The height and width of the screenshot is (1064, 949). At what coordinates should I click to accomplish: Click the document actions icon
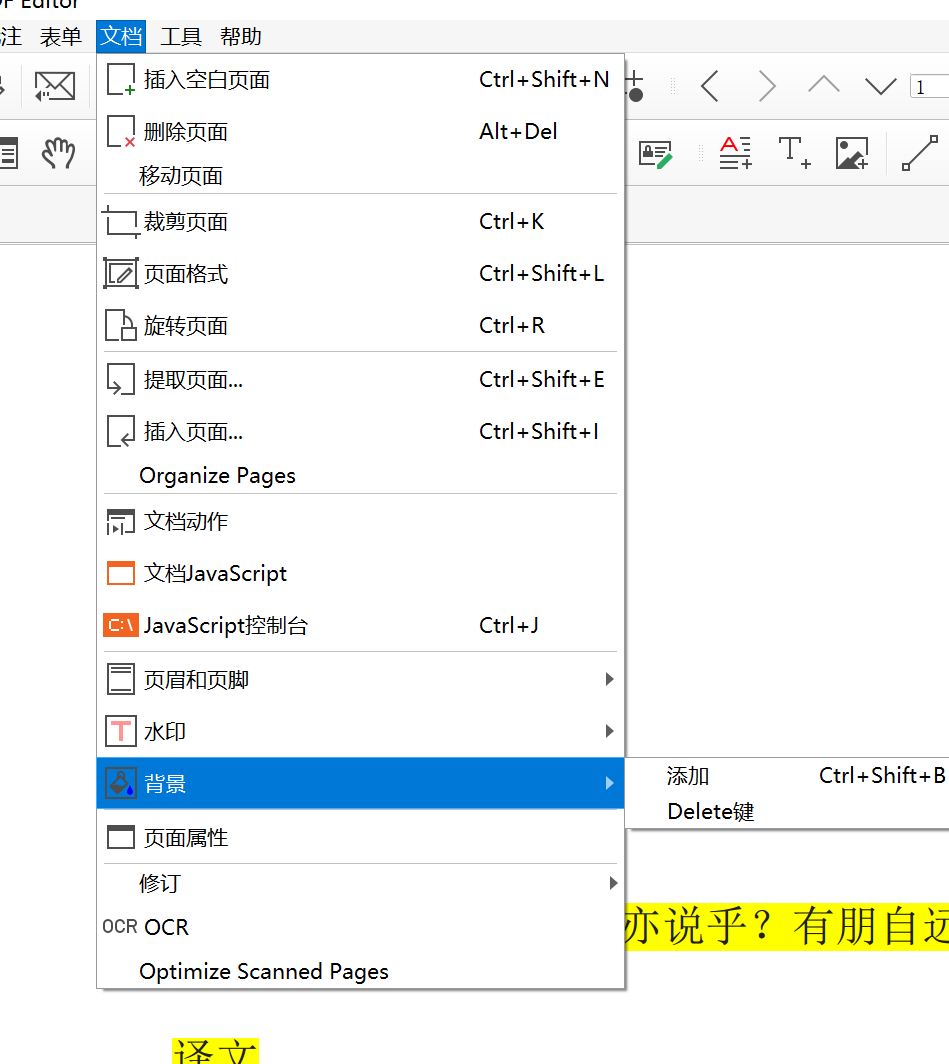pyautogui.click(x=121, y=522)
